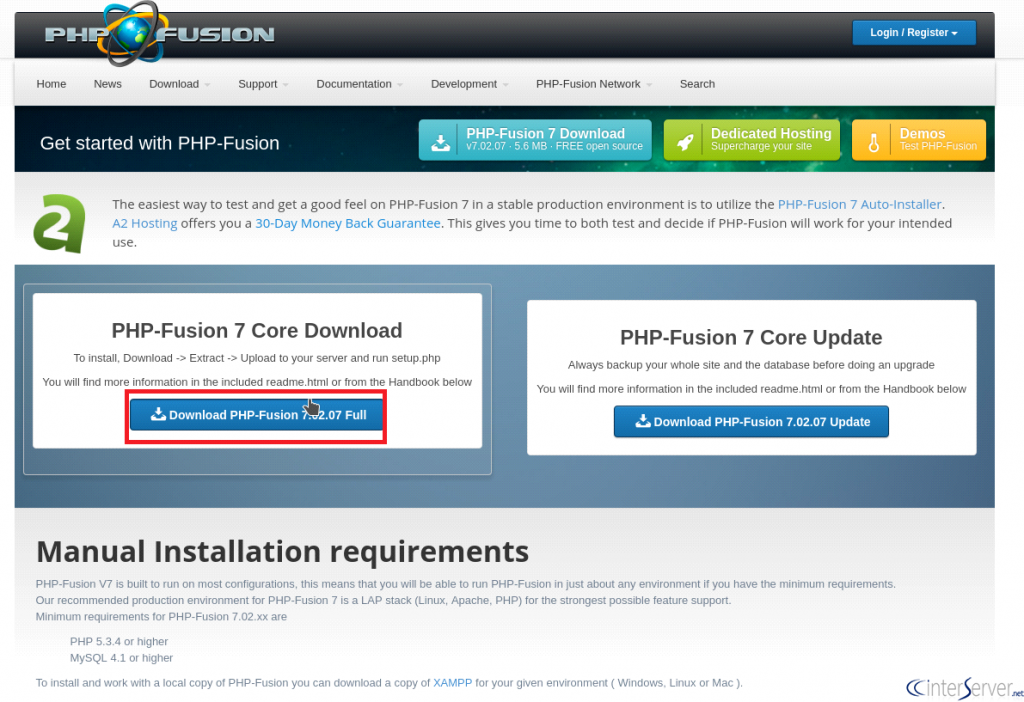
Task: Expand the Download menu arrow
Action: click(x=207, y=85)
